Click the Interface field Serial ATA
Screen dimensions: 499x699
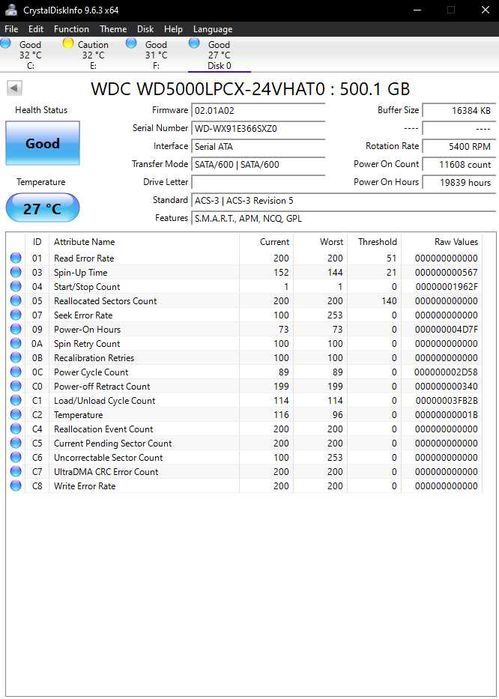258,146
